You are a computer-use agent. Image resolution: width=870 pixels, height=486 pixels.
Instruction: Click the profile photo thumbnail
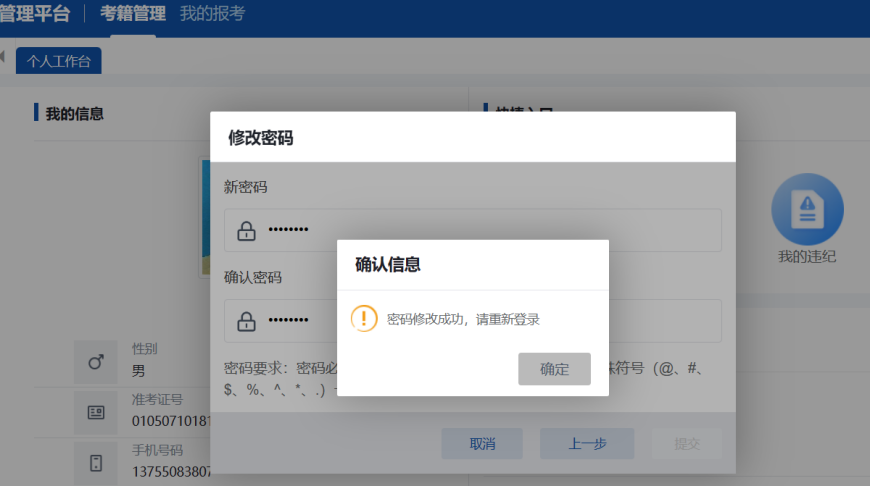point(205,217)
